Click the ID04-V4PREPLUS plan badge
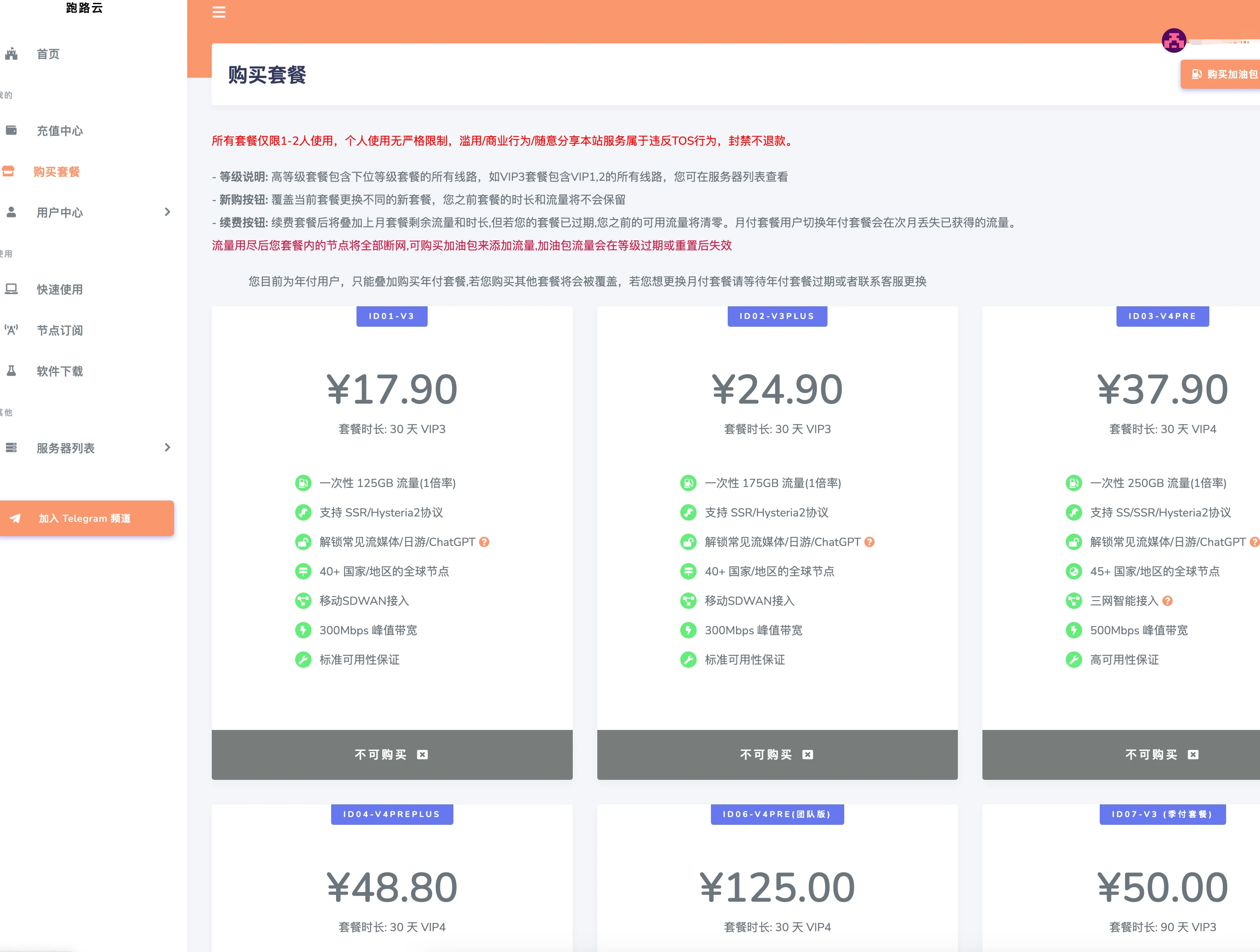Screen dimensions: 1260x952 coord(392,814)
